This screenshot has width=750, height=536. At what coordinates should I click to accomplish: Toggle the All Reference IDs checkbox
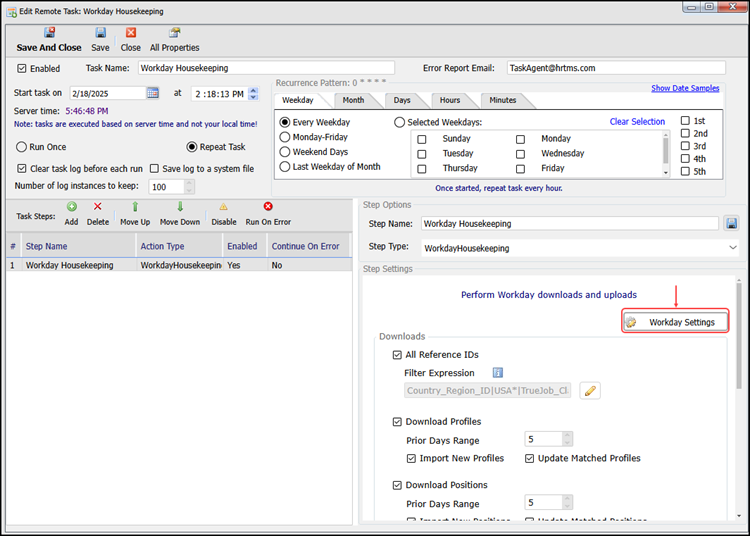point(397,355)
